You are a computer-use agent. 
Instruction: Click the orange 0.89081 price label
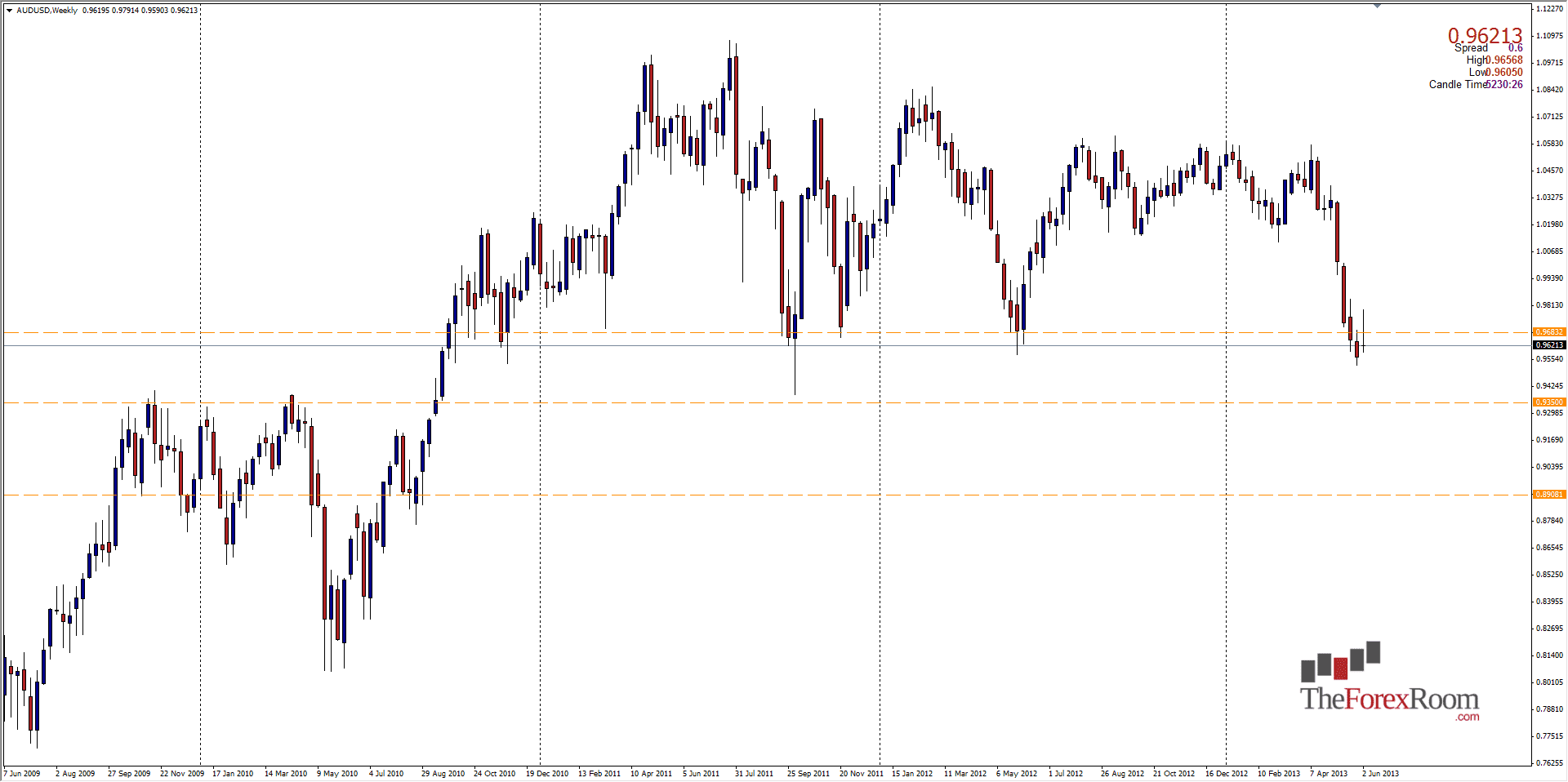pos(1551,494)
